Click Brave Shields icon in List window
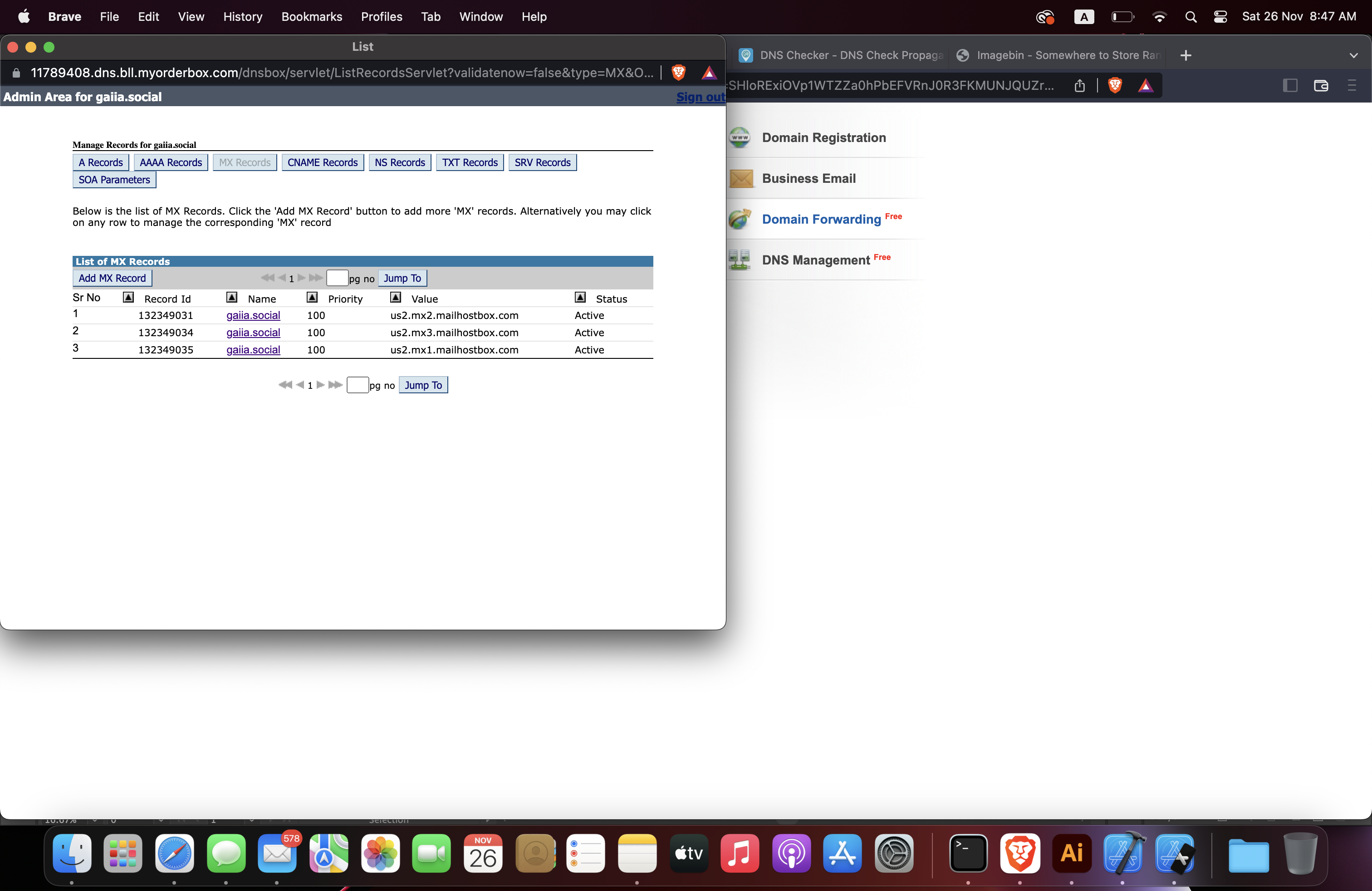The width and height of the screenshot is (1372, 891). tap(678, 73)
